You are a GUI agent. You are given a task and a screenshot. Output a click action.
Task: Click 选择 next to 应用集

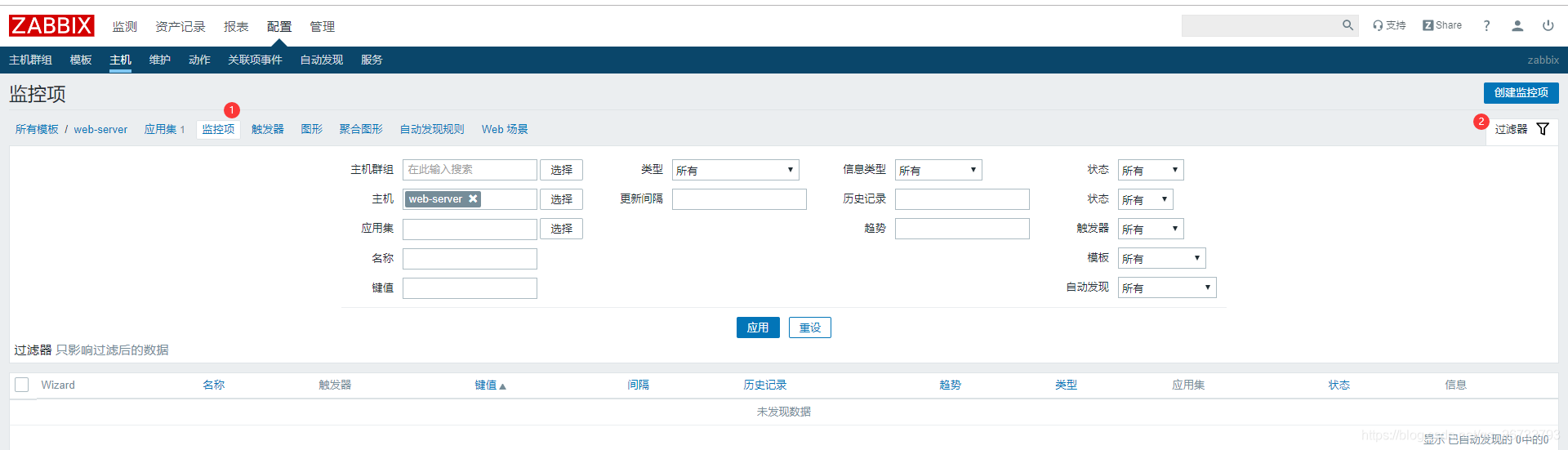[561, 229]
